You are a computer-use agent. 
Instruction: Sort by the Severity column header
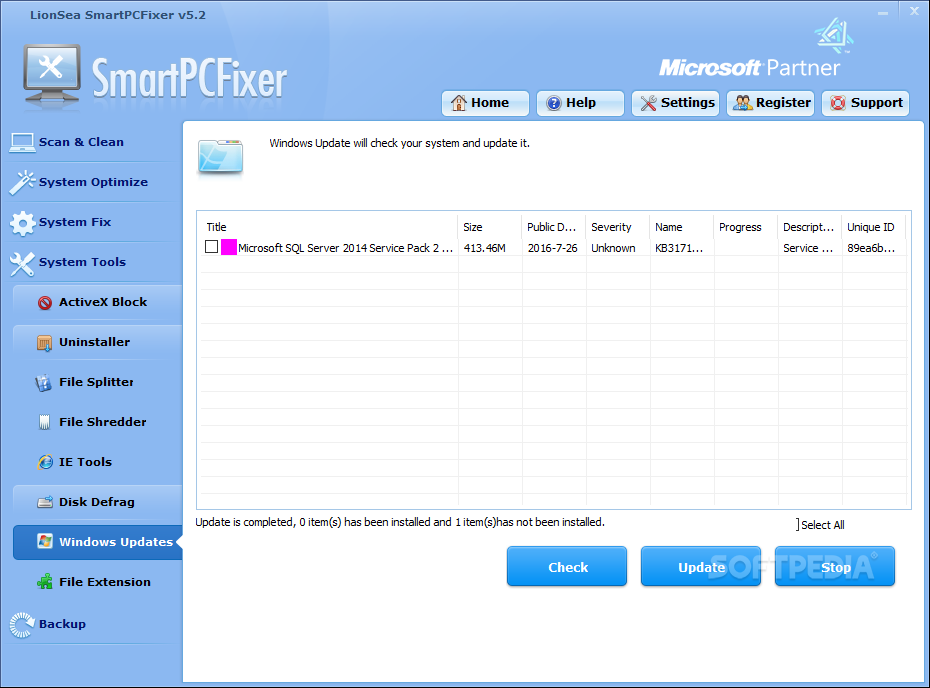tap(618, 227)
